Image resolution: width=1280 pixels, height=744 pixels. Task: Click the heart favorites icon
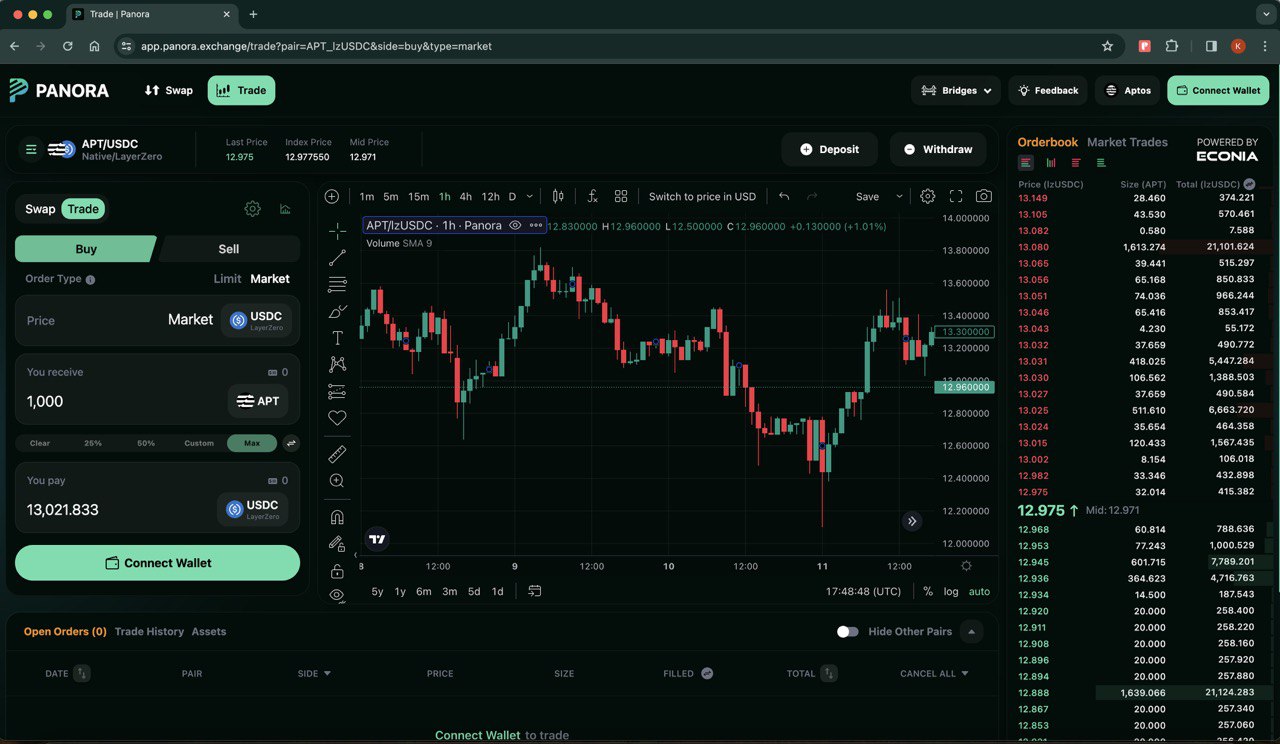[x=337, y=418]
